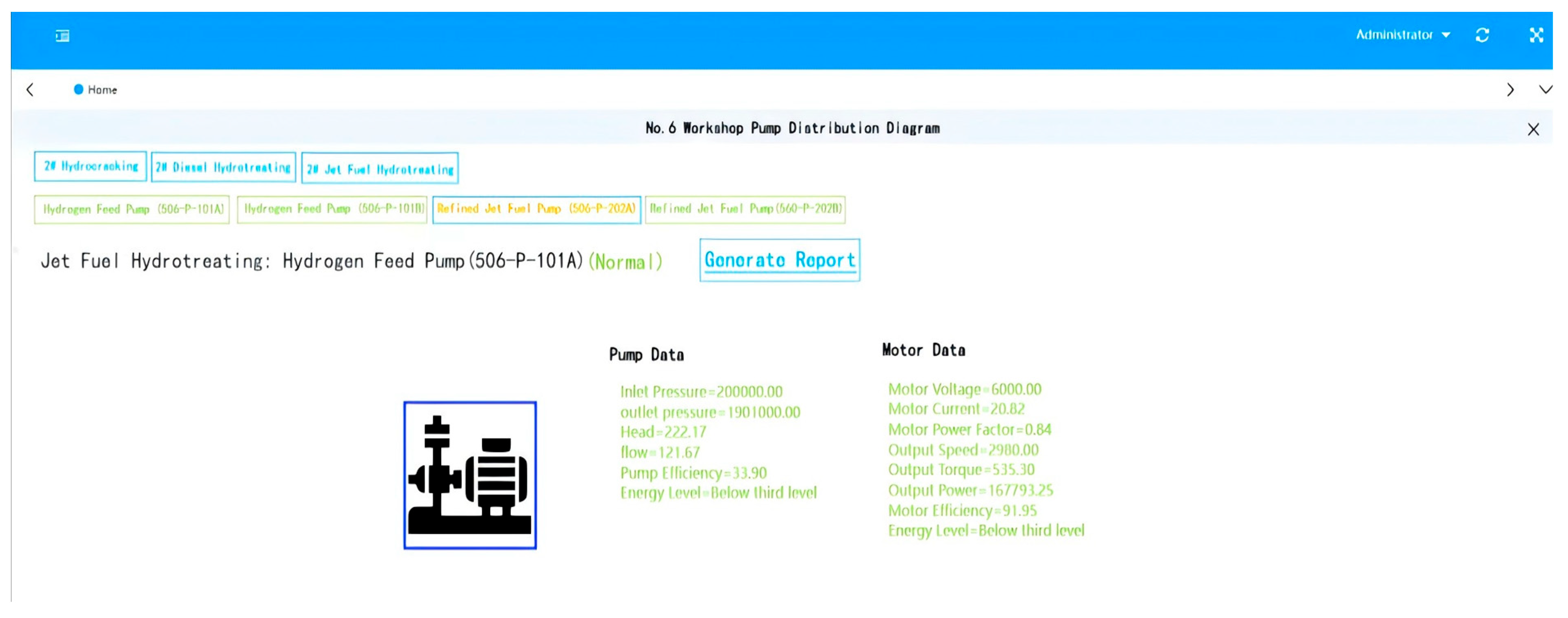Click the refresh icon in header
Viewport: 1568px width, 618px height.
point(1481,35)
